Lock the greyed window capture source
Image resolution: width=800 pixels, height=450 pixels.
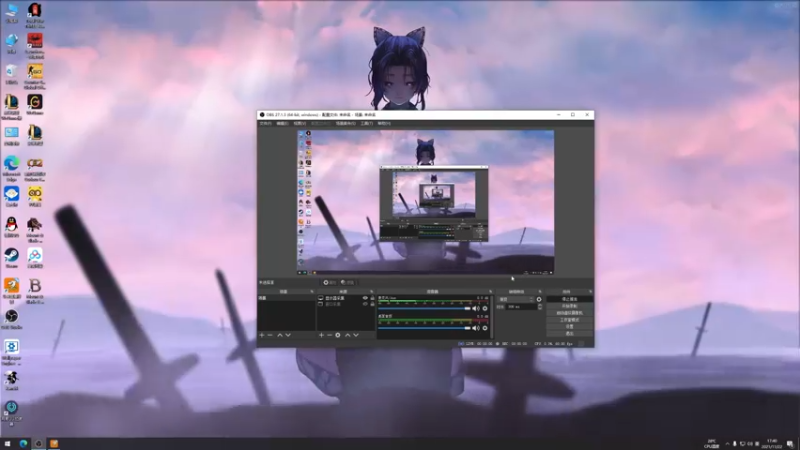[372, 304]
